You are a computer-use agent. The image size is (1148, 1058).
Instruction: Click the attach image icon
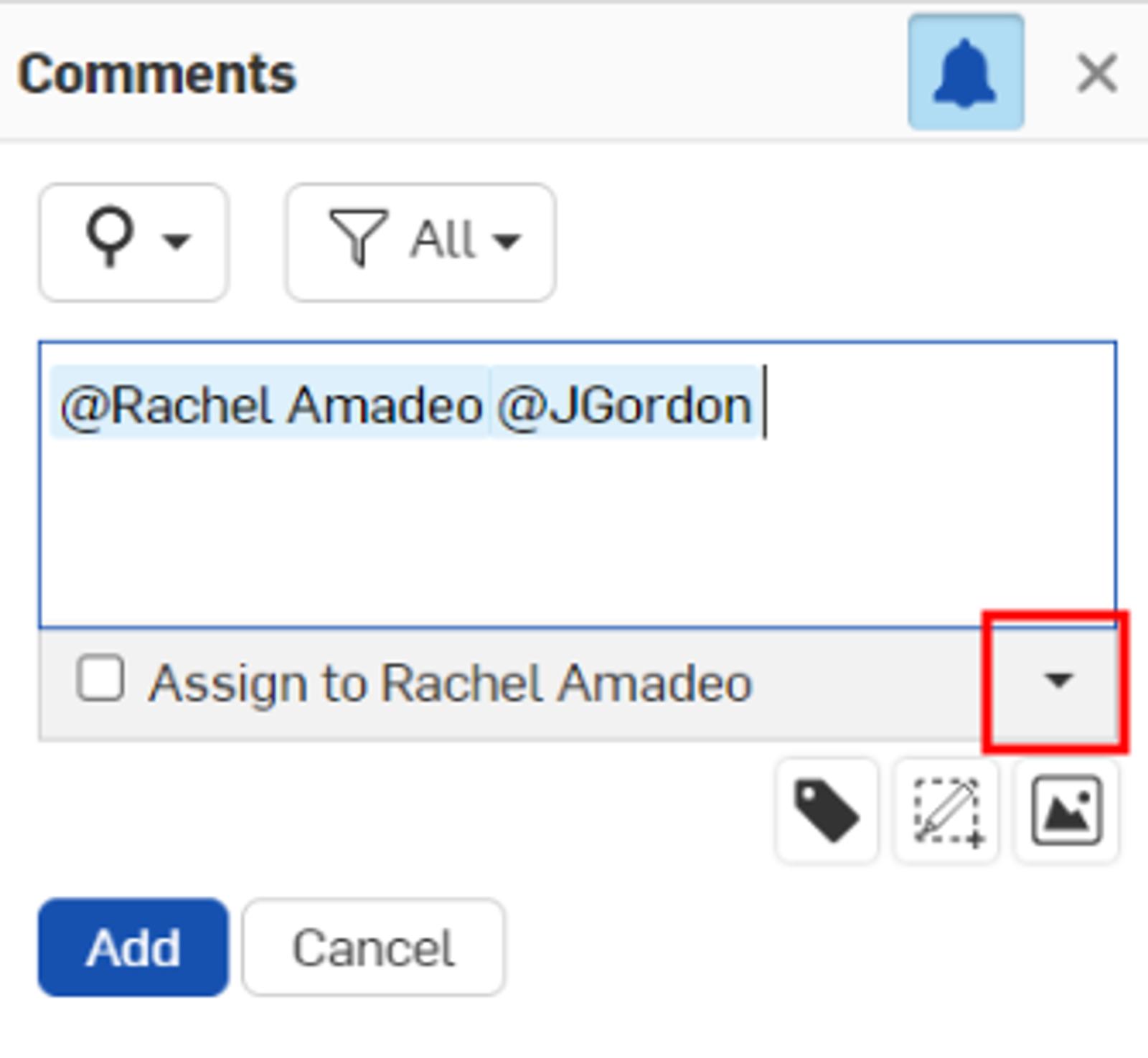(1066, 811)
